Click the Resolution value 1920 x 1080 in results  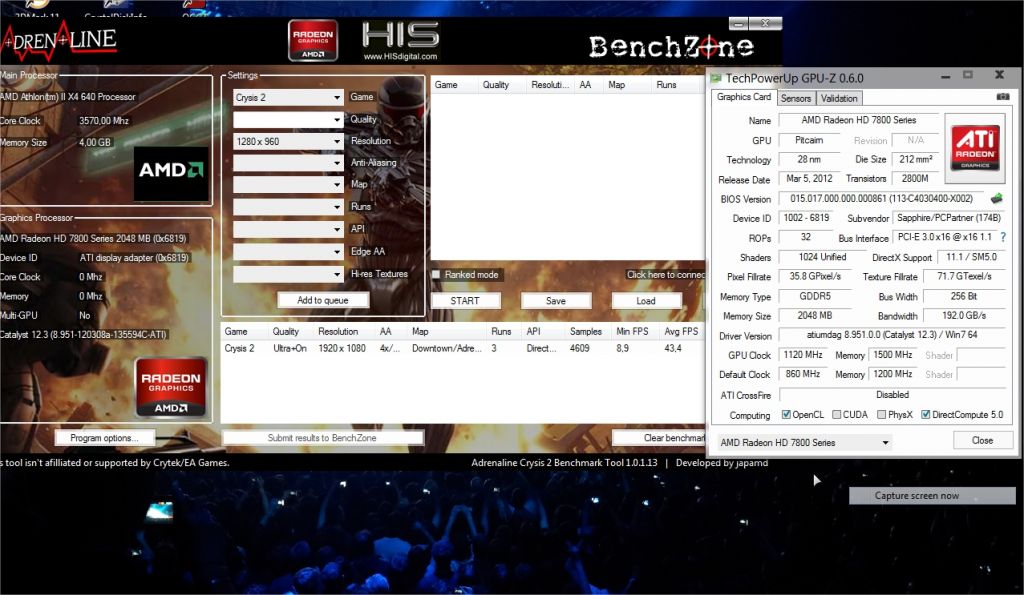[342, 349]
